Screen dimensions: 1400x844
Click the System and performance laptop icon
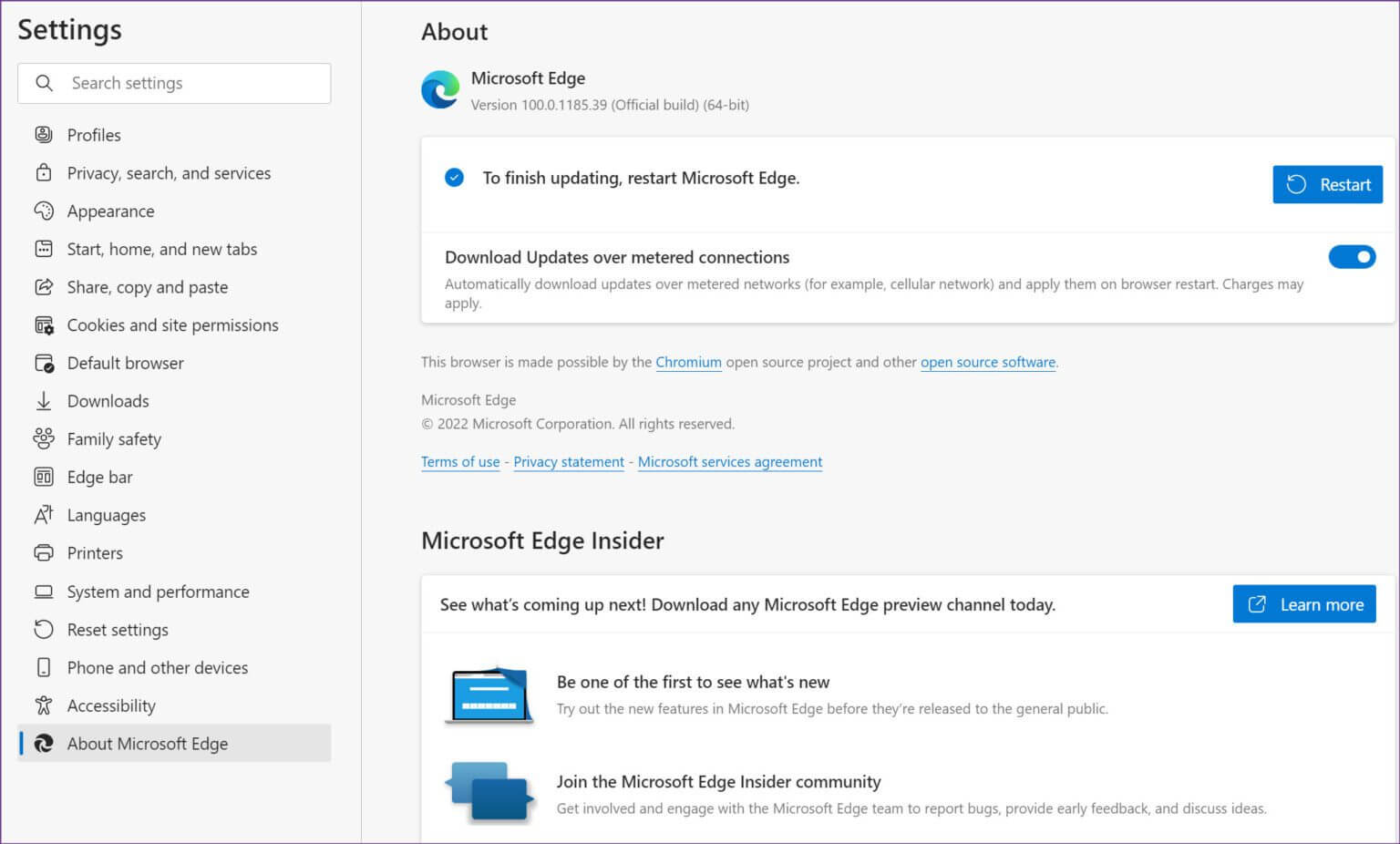(43, 592)
